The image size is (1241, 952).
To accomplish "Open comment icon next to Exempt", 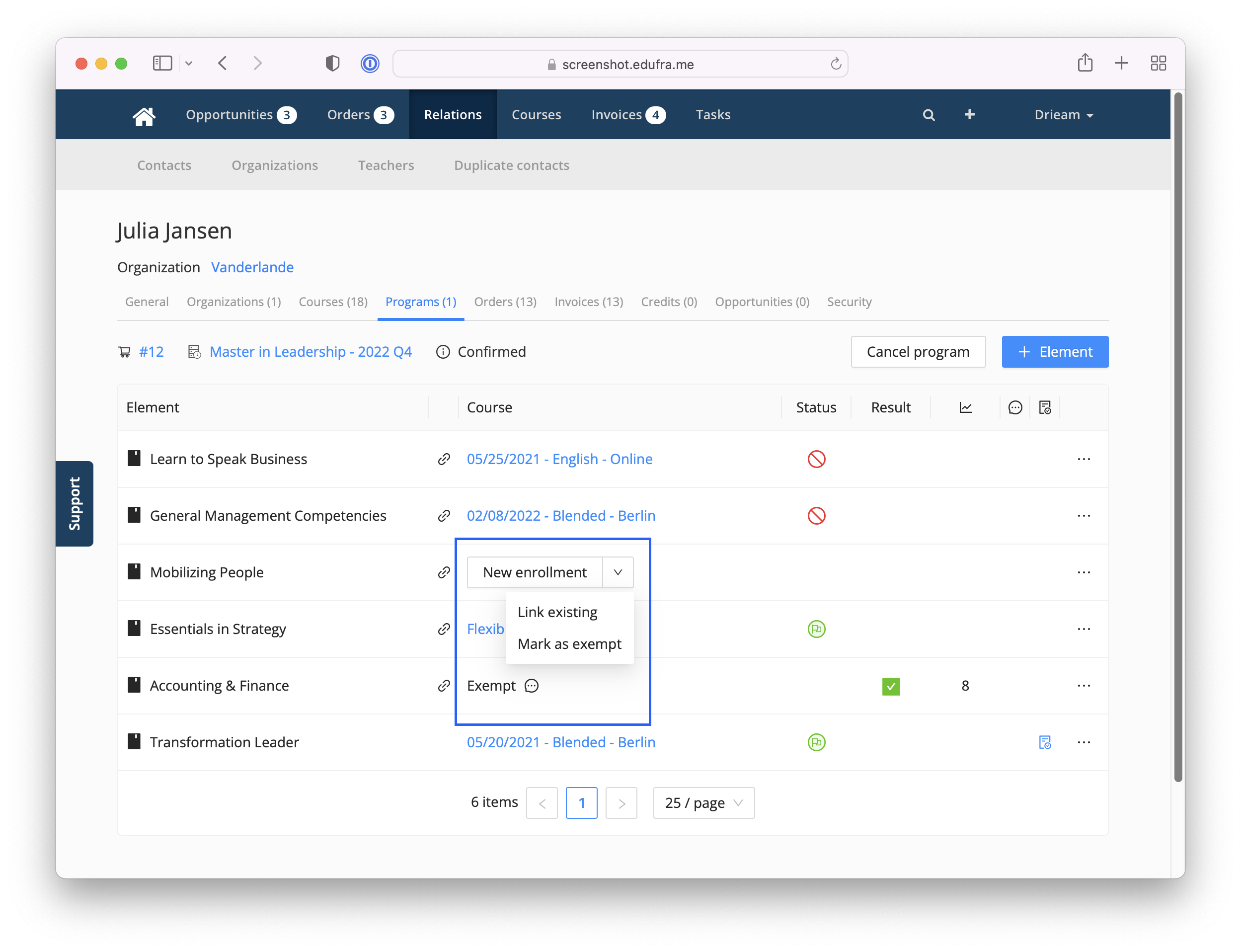I will [532, 686].
